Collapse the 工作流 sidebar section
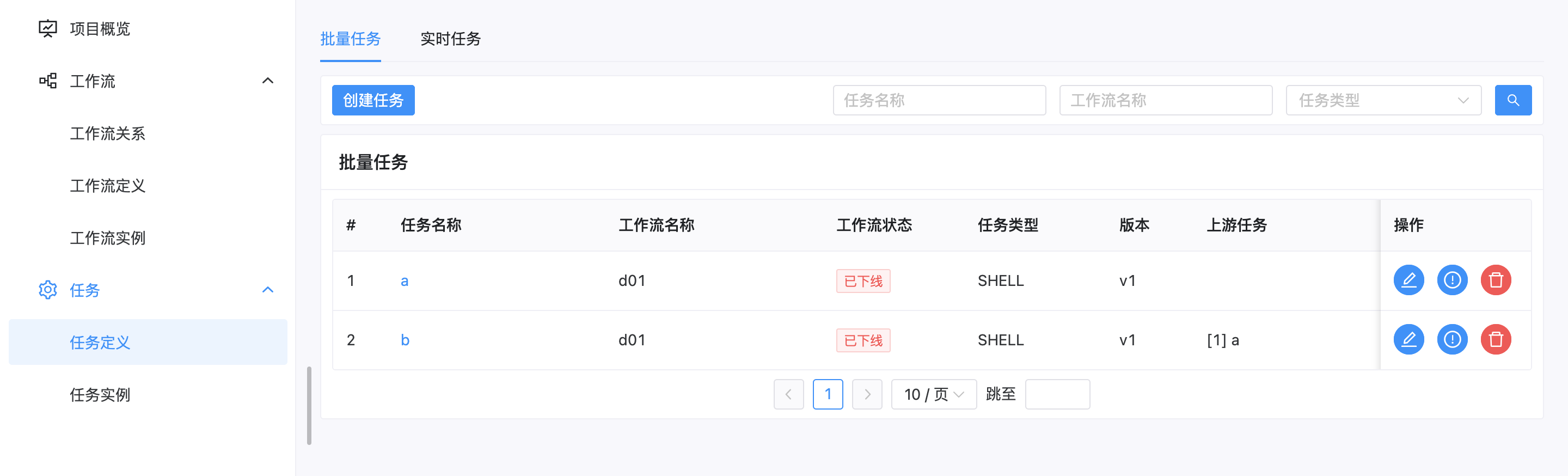This screenshot has width=1568, height=476. [268, 81]
